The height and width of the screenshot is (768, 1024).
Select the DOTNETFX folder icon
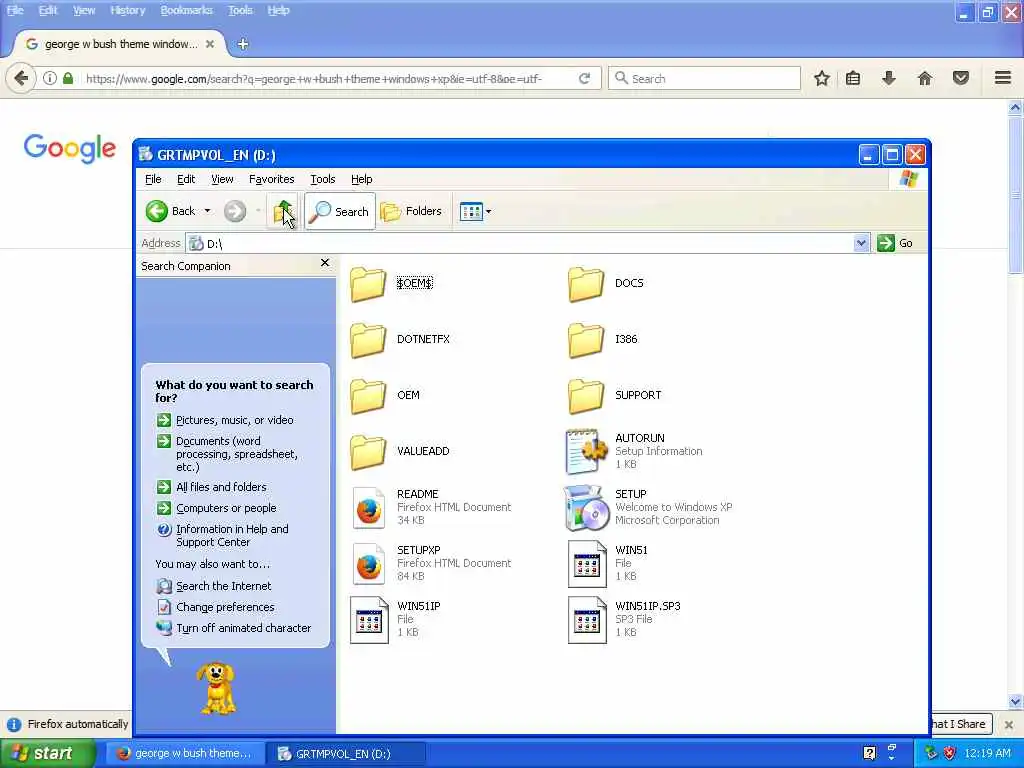[x=368, y=340]
